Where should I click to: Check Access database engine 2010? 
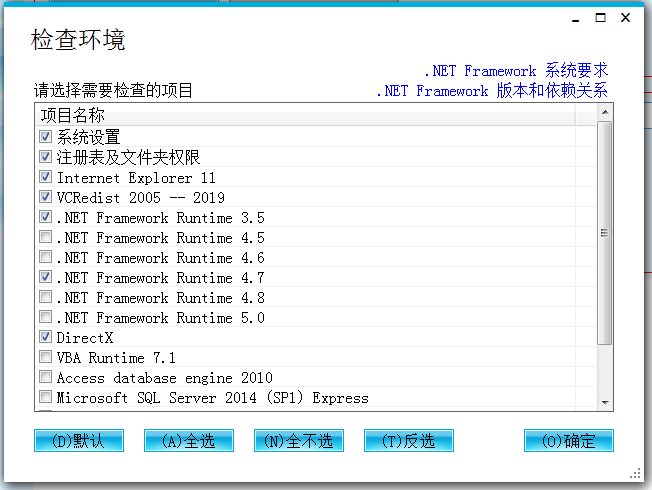pyautogui.click(x=45, y=377)
